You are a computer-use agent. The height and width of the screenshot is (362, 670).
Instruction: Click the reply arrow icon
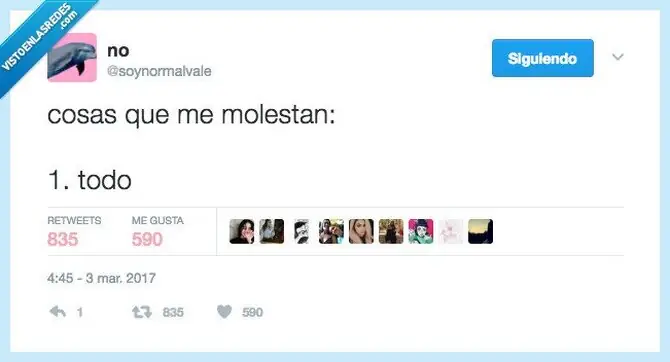(58, 312)
